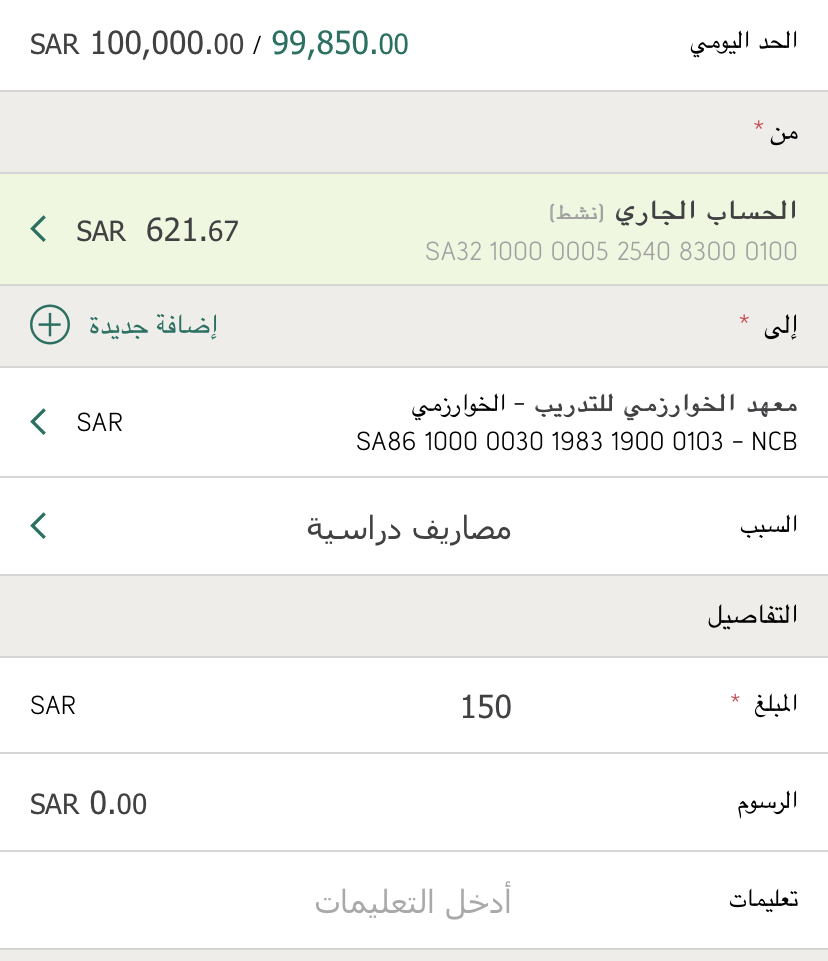Tap the معهد الخوارزمي للتدريب beneficiary name

pyautogui.click(x=604, y=405)
